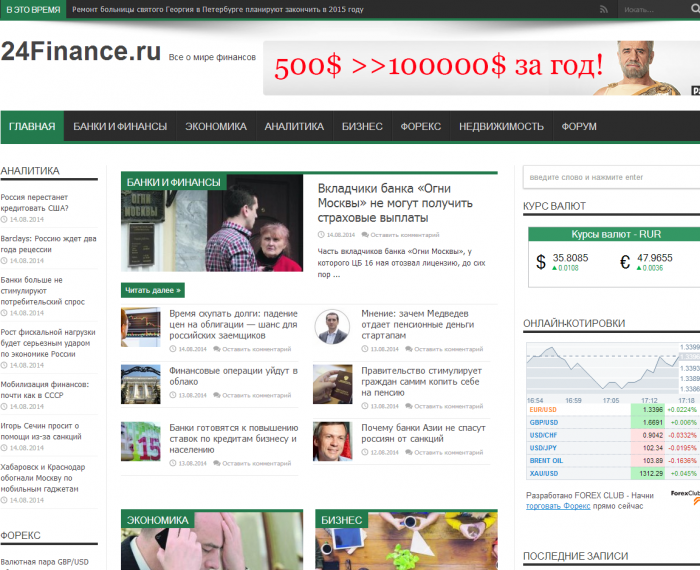Screen dimensions: 700x570
Task: Go to ЭКОНОМИКА menu section
Action: click(216, 127)
